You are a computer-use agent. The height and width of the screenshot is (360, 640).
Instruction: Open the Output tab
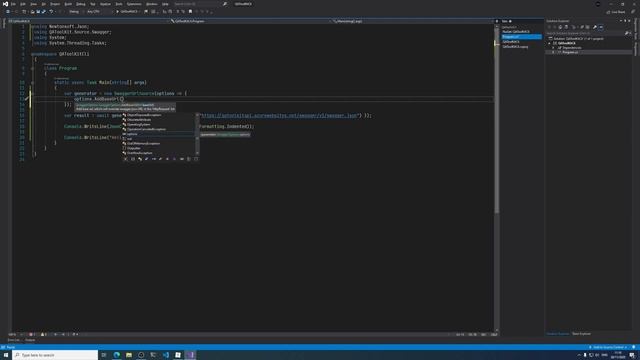coord(30,340)
